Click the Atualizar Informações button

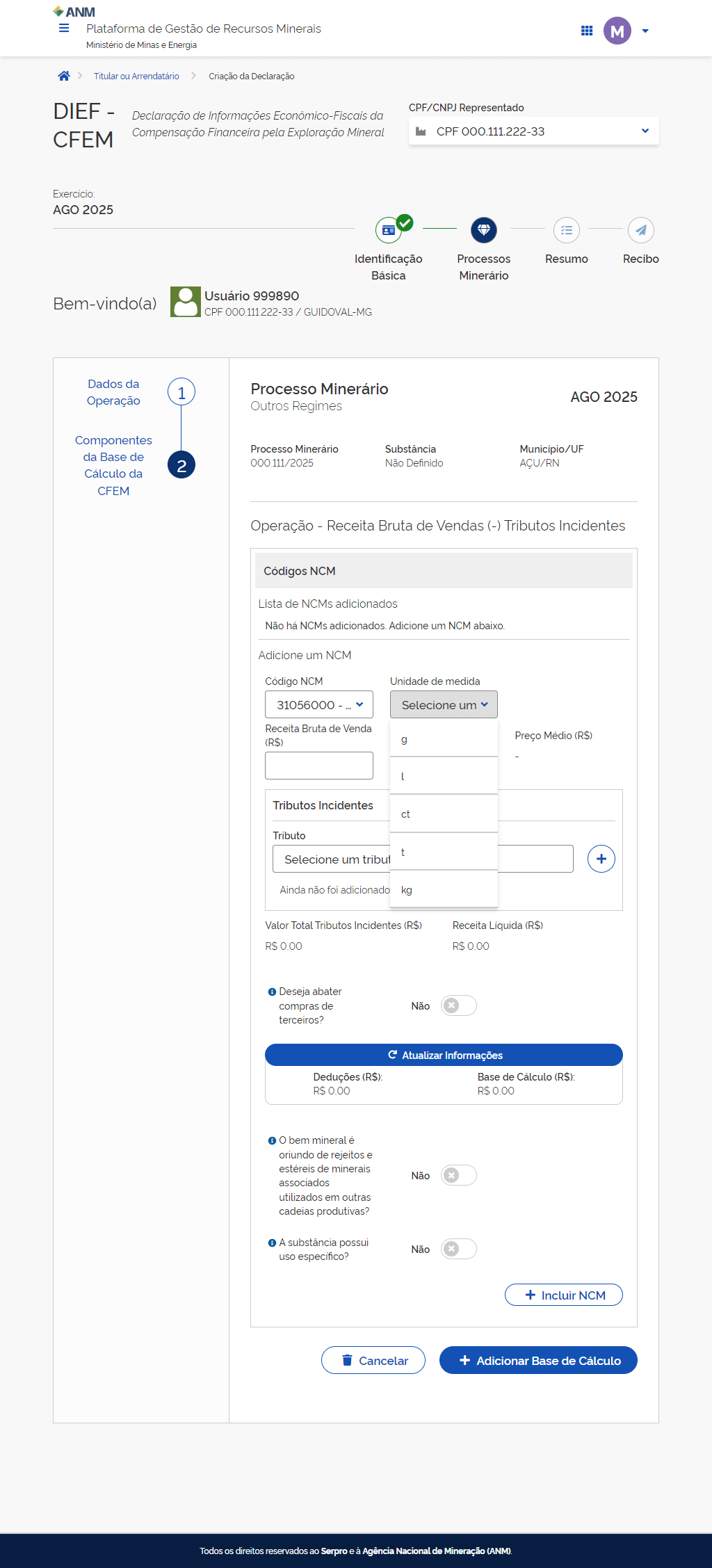(444, 1055)
